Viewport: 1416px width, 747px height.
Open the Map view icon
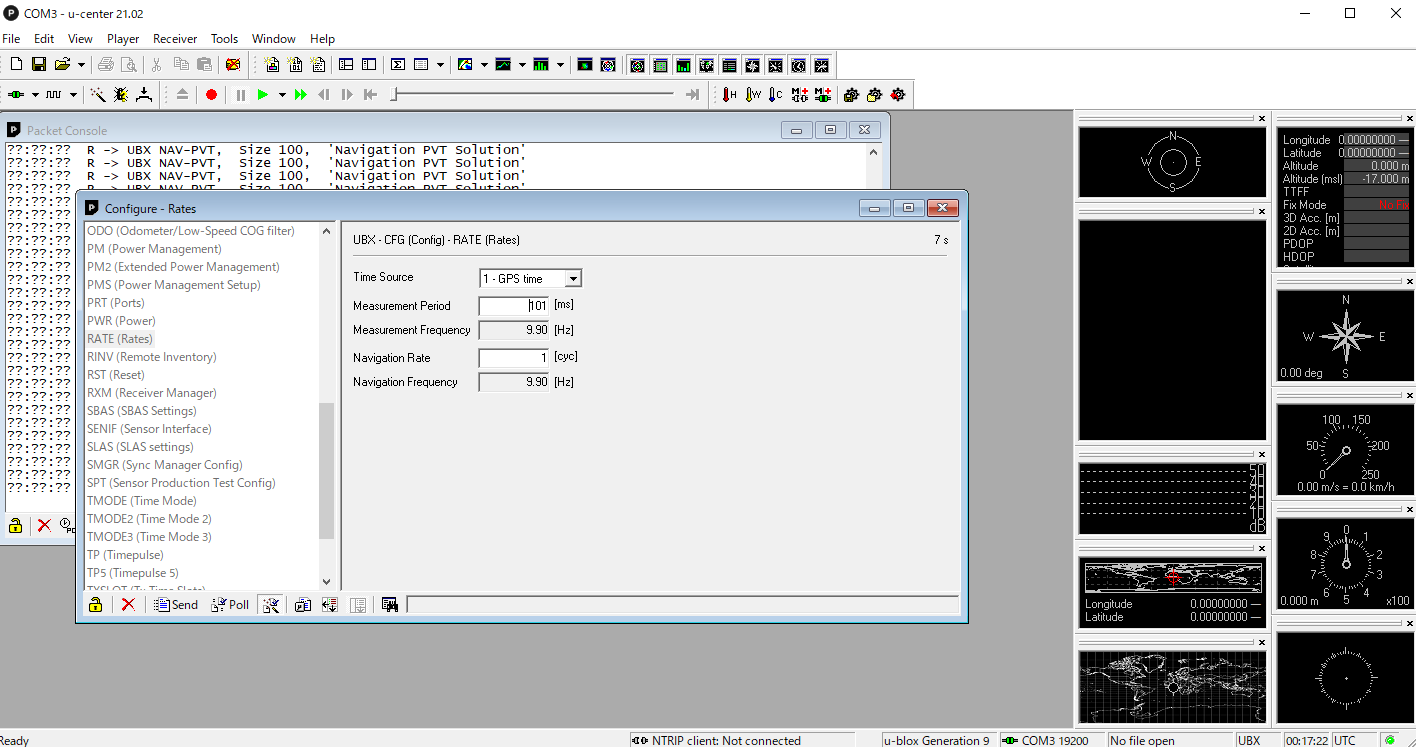pos(465,64)
